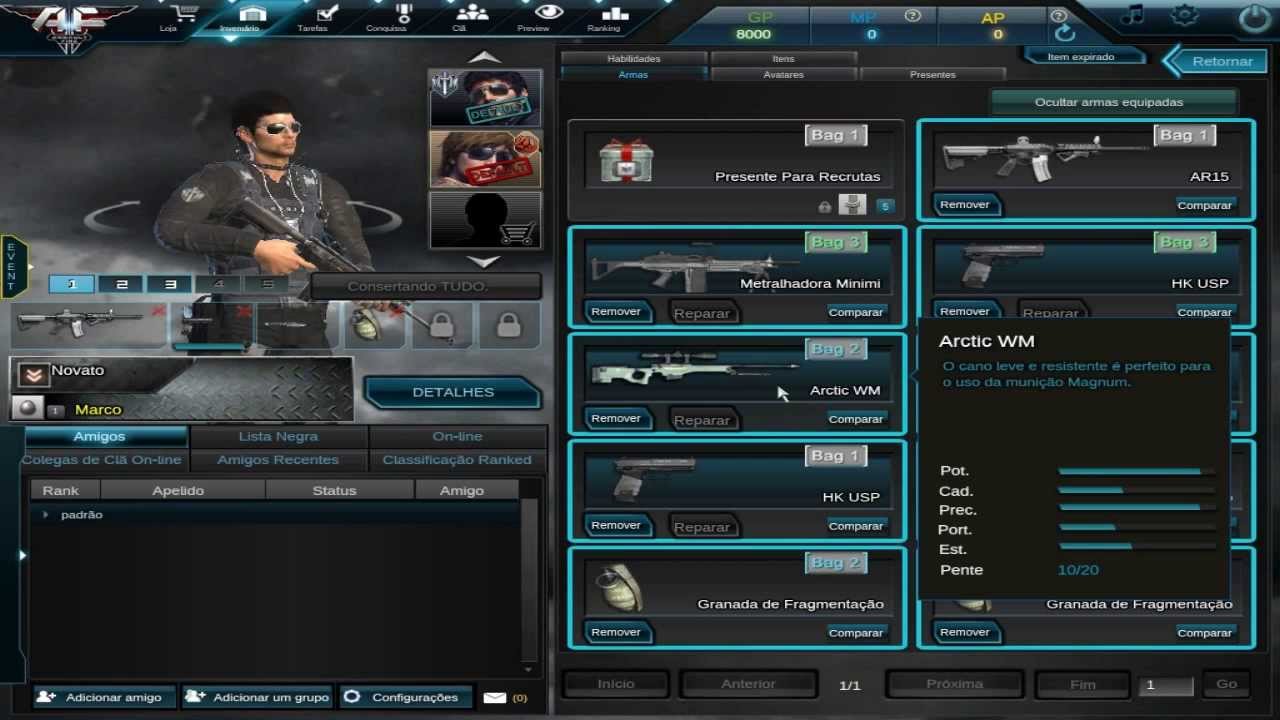Expand the padrão friends group

click(x=45, y=515)
